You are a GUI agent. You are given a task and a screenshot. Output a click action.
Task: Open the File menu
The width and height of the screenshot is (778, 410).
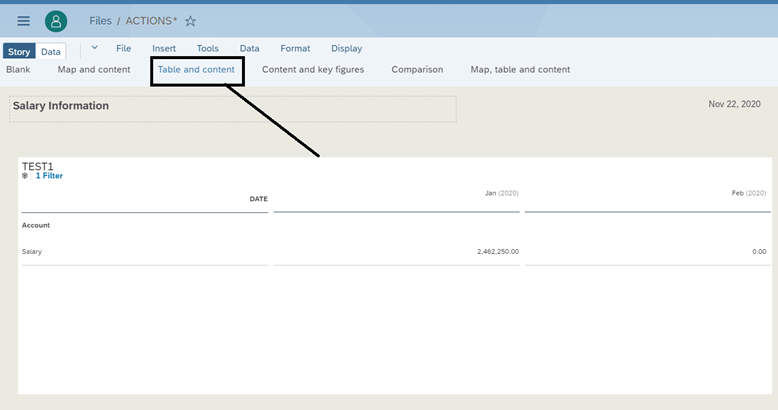pyautogui.click(x=124, y=48)
